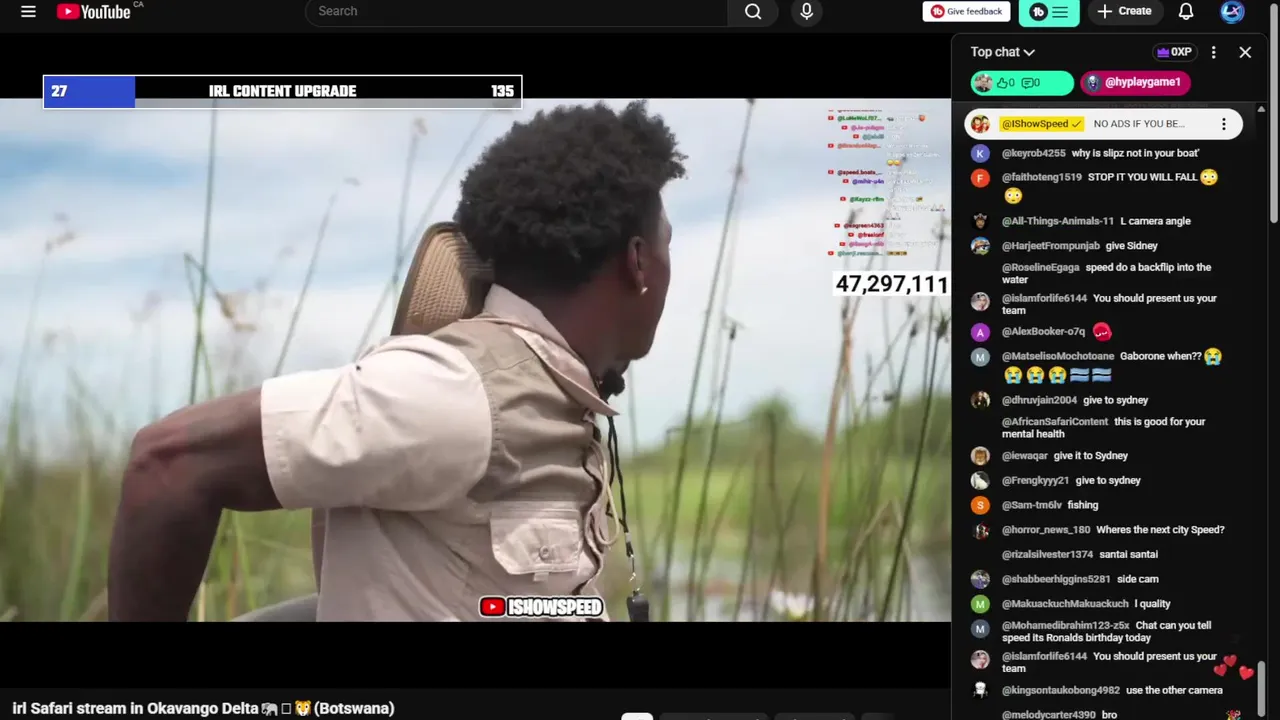Click the IShowSpeed avatar in pinned message
Image resolution: width=1280 pixels, height=720 pixels.
(980, 124)
